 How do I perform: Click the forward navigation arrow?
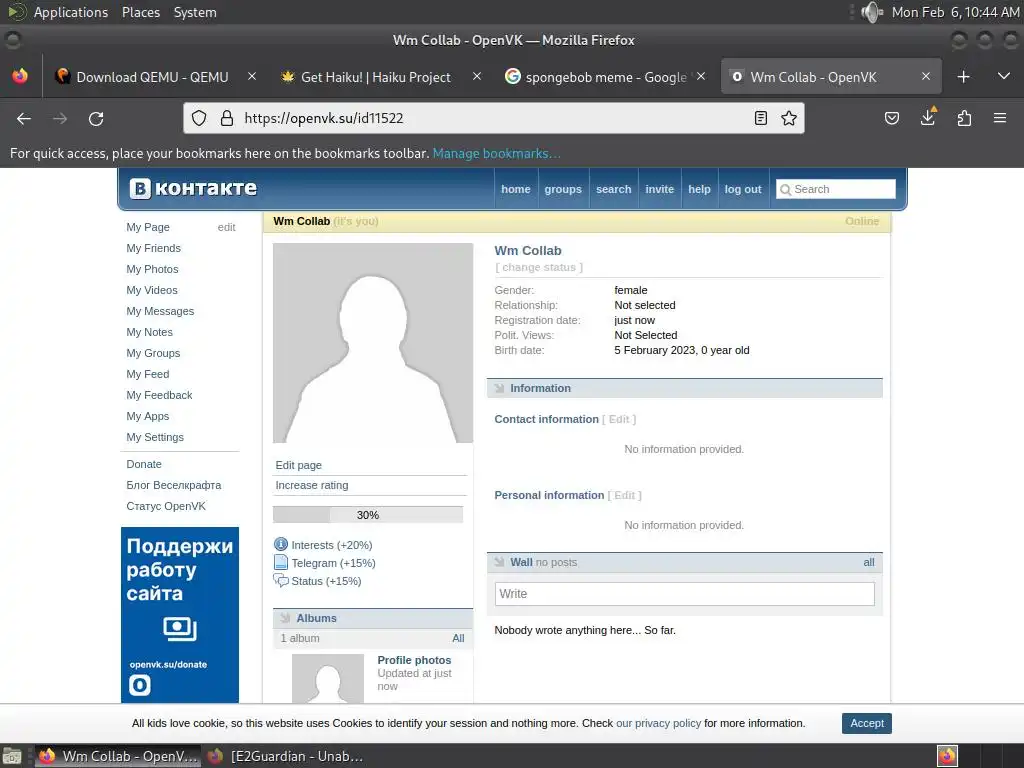[x=60, y=118]
